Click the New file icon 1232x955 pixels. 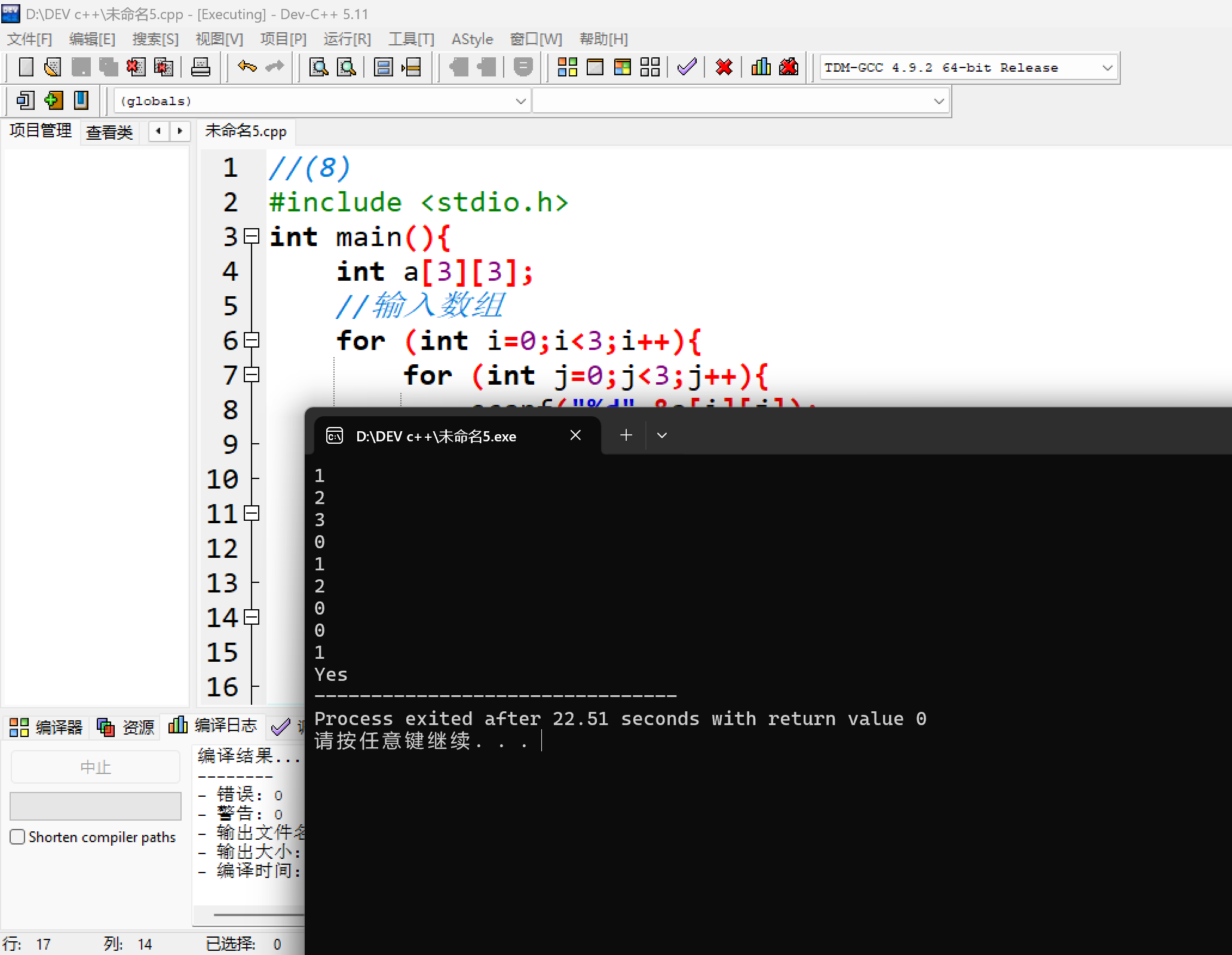click(x=26, y=67)
